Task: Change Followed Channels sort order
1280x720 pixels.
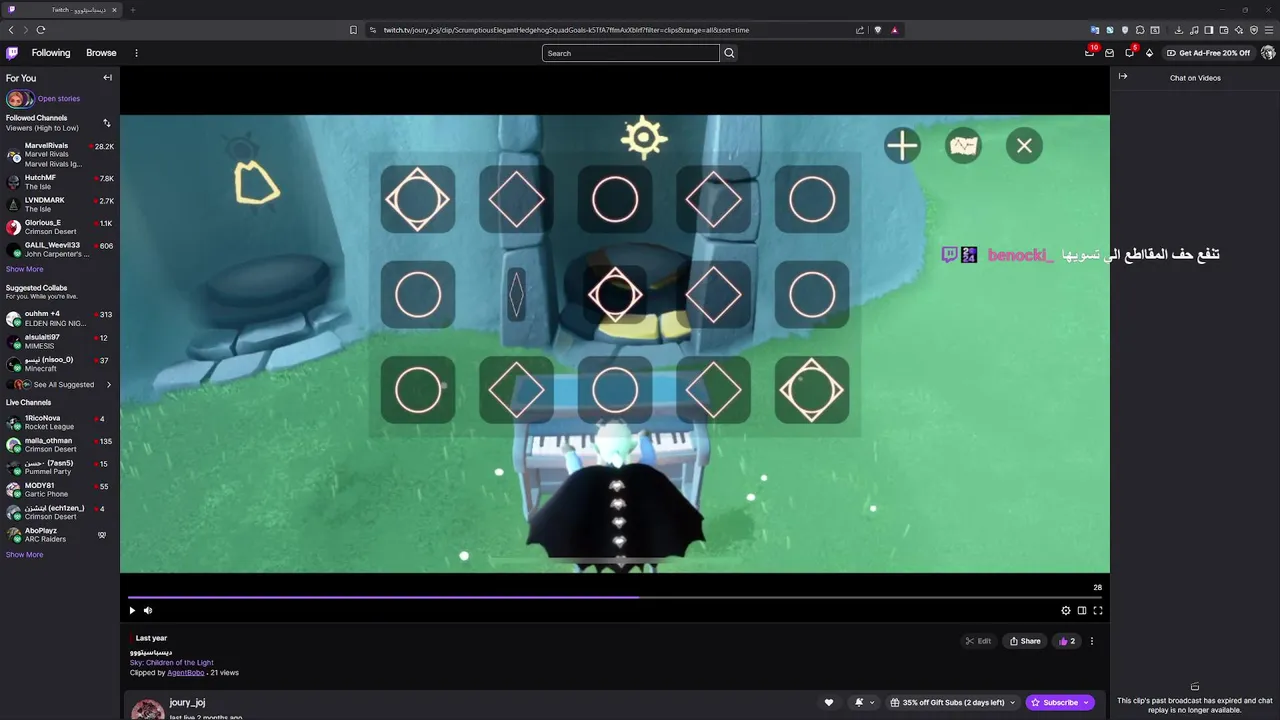Action: tap(107, 123)
